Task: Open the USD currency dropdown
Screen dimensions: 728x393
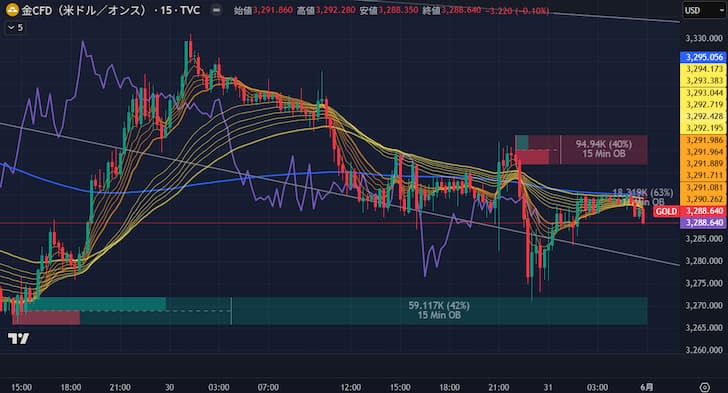Action: pos(703,10)
